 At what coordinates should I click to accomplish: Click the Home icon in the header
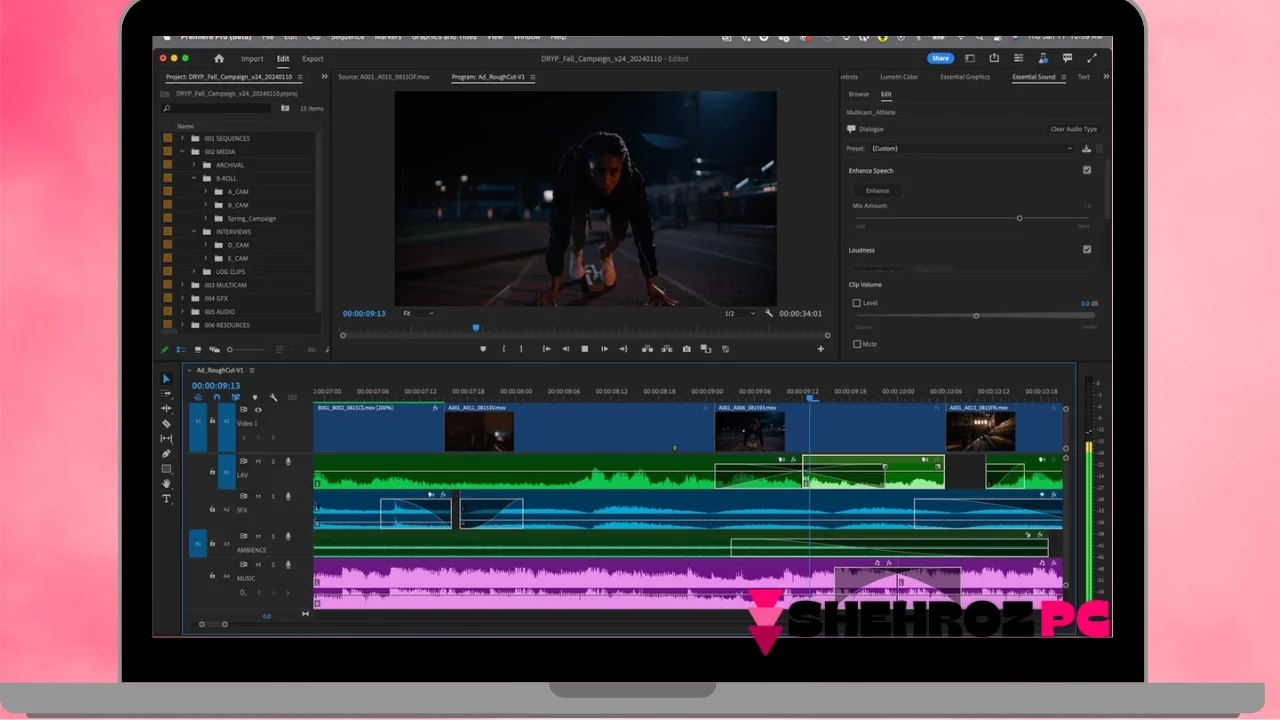click(x=219, y=59)
